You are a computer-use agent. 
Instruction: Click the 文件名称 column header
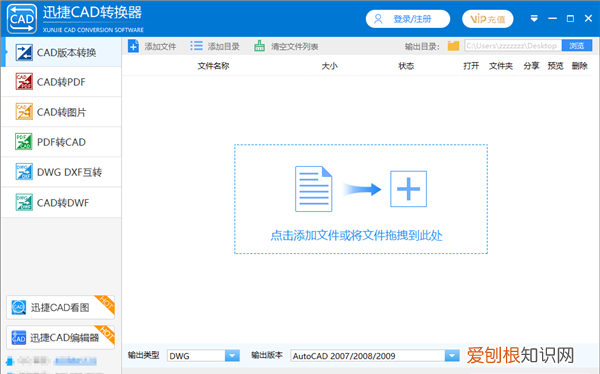(x=214, y=66)
